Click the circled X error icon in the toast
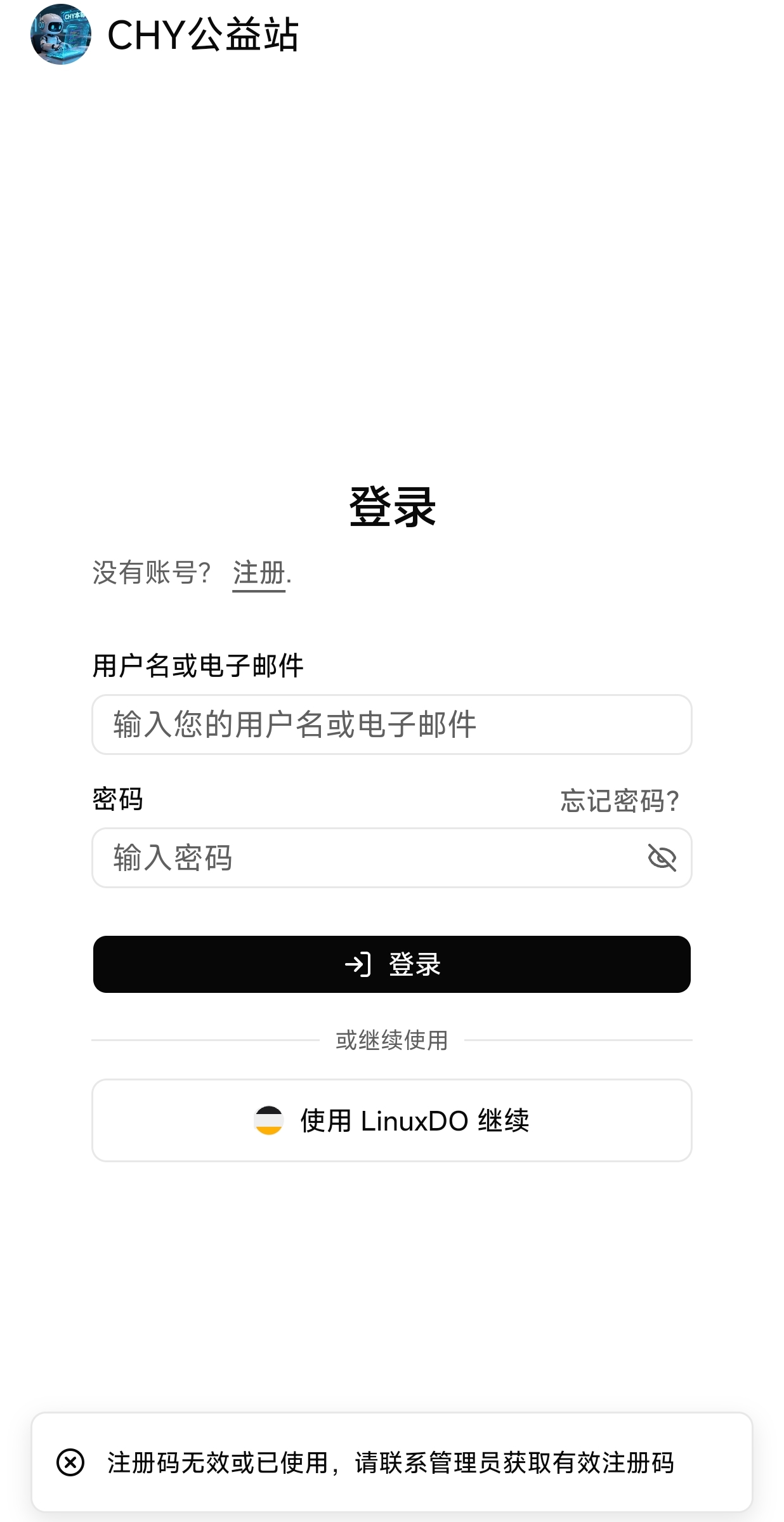Image resolution: width=784 pixels, height=1522 pixels. (70, 1462)
